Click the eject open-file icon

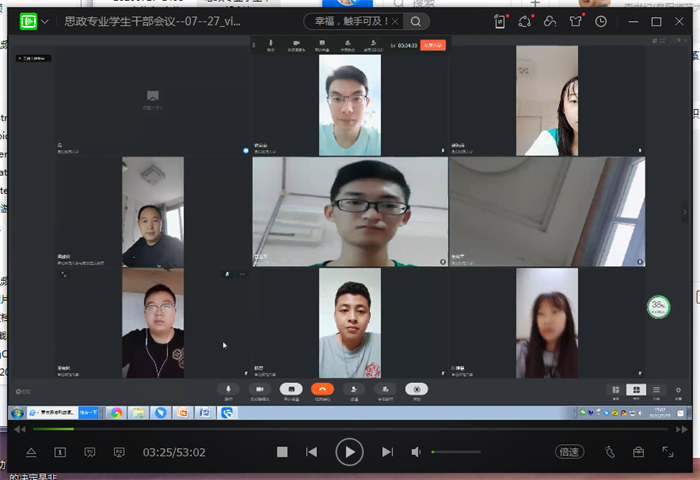tap(31, 452)
